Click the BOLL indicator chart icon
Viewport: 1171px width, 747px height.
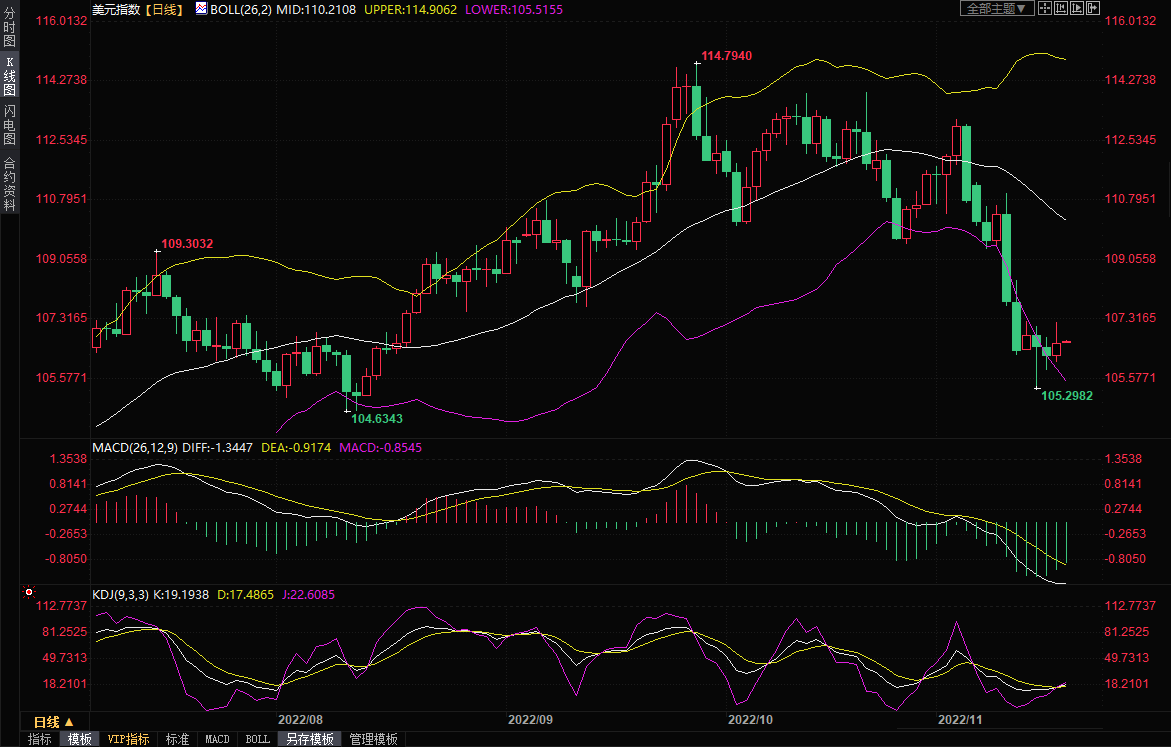(x=201, y=8)
